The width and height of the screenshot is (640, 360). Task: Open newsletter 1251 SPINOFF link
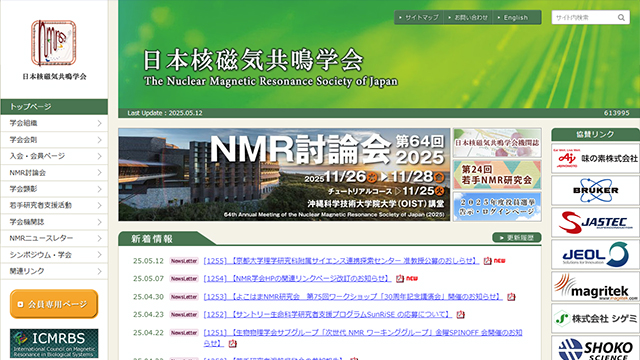(x=363, y=338)
